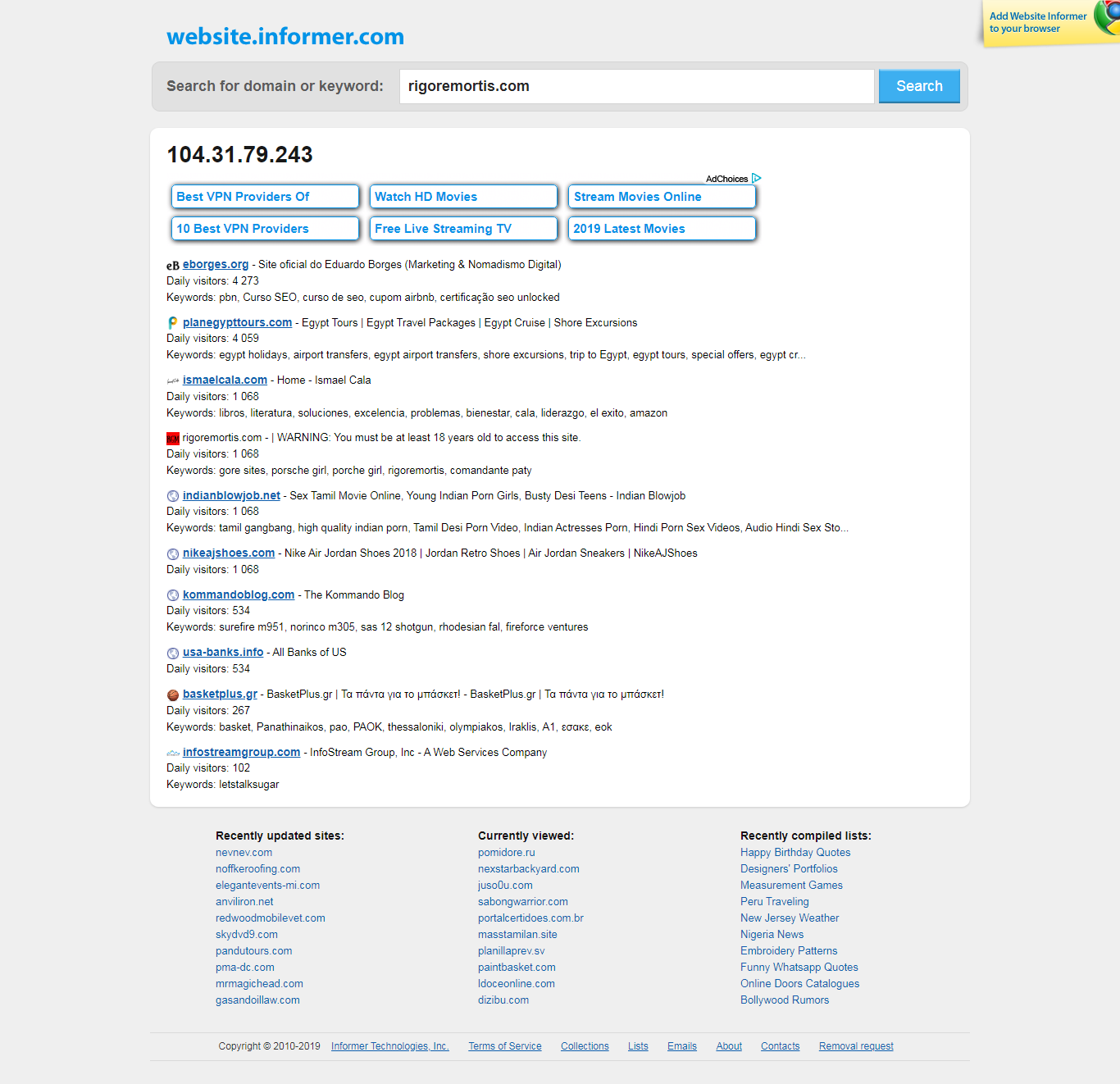Open gasandoillaw.com link
Image resolution: width=1120 pixels, height=1084 pixels.
pyautogui.click(x=257, y=1000)
